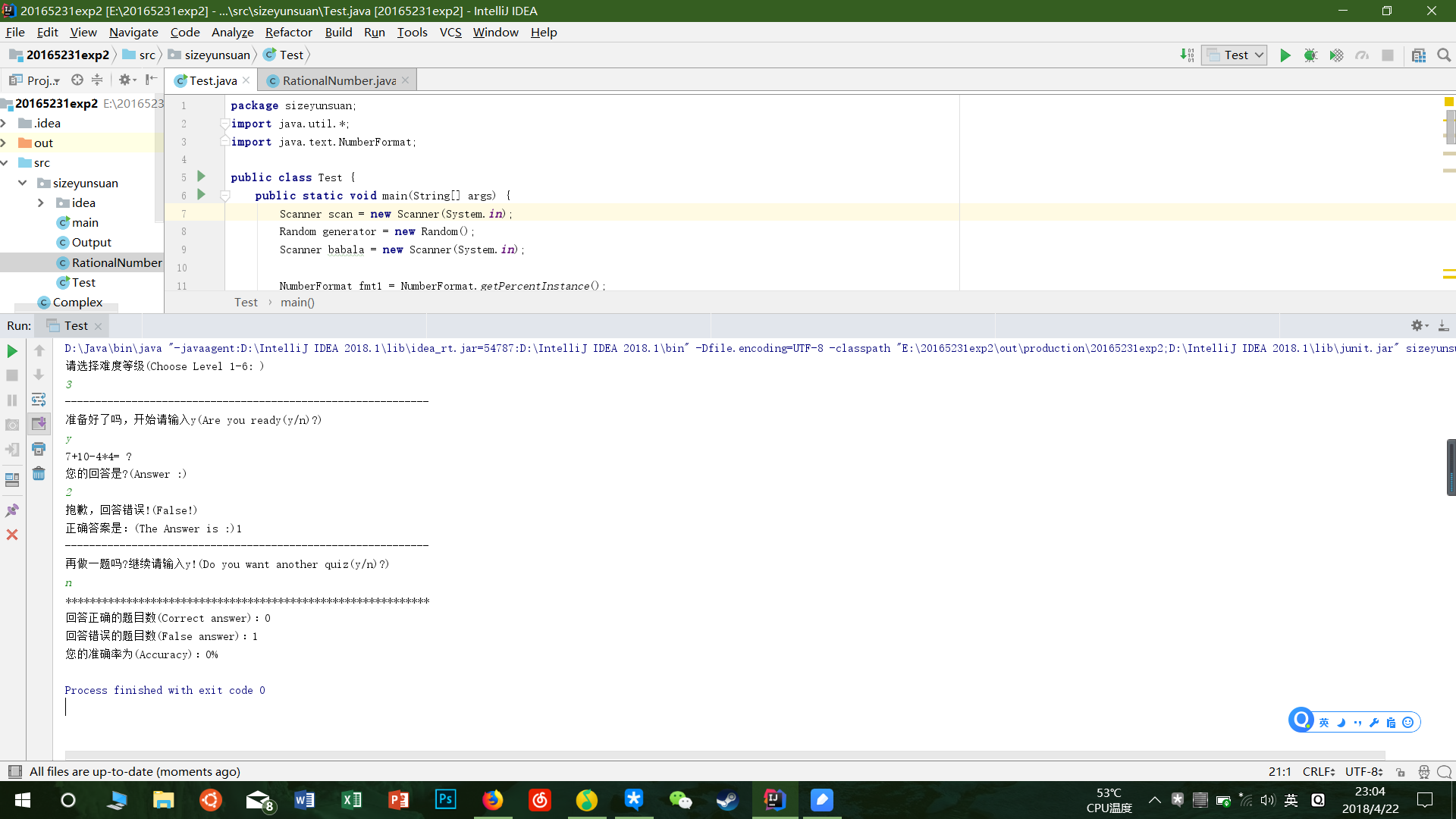Viewport: 1456px width, 819px height.
Task: Open Search Everywhere magnifier icon
Action: [1444, 55]
